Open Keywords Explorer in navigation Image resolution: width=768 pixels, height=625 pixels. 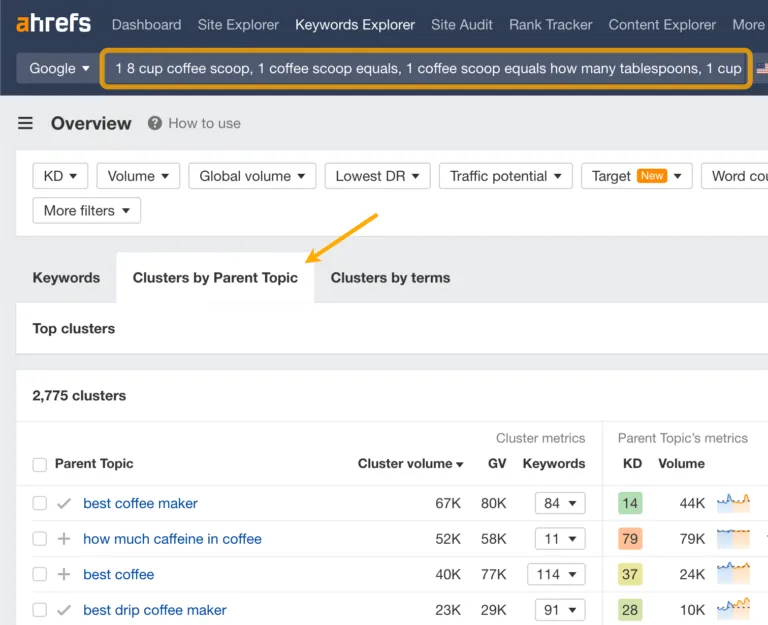(x=355, y=24)
